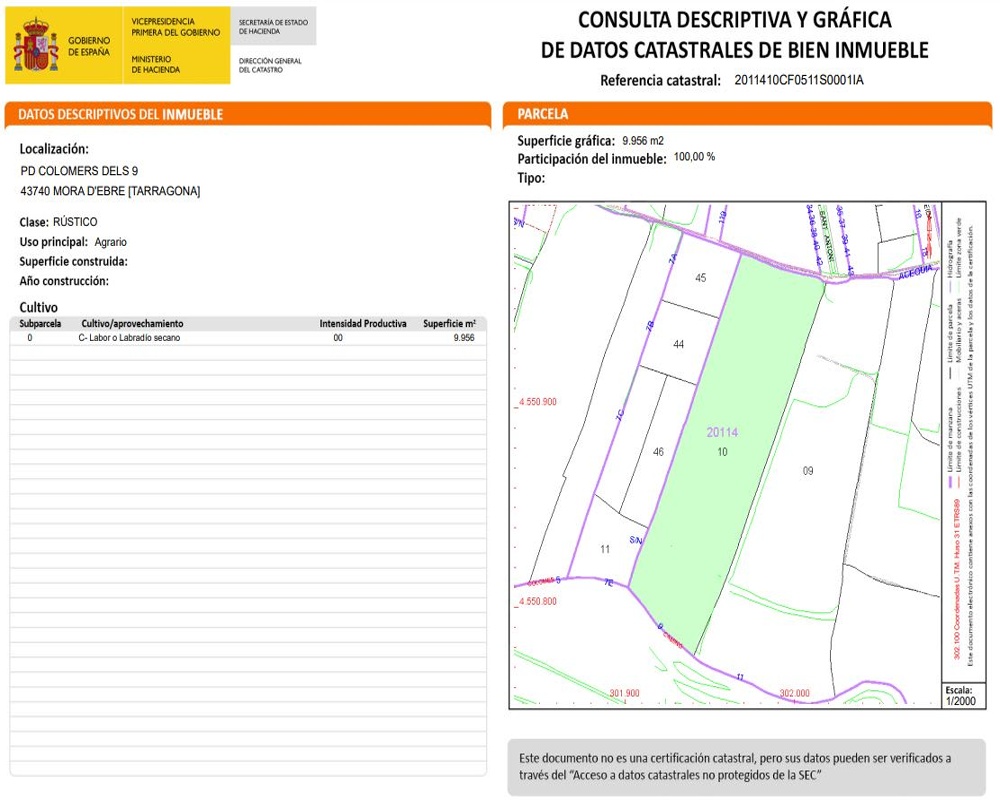This screenshot has height=800, width=1000.
Task: Click the 'Localización:' label
Action: tap(54, 149)
